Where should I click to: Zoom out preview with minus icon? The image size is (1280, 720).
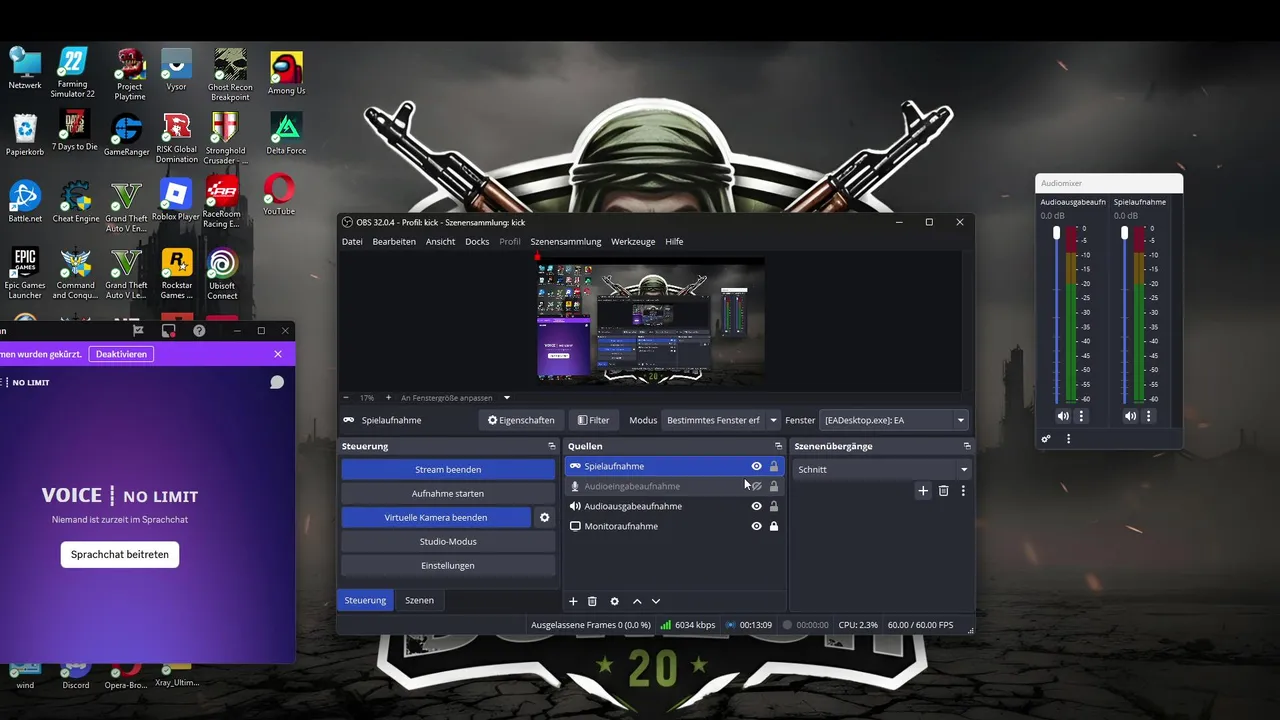[x=346, y=398]
